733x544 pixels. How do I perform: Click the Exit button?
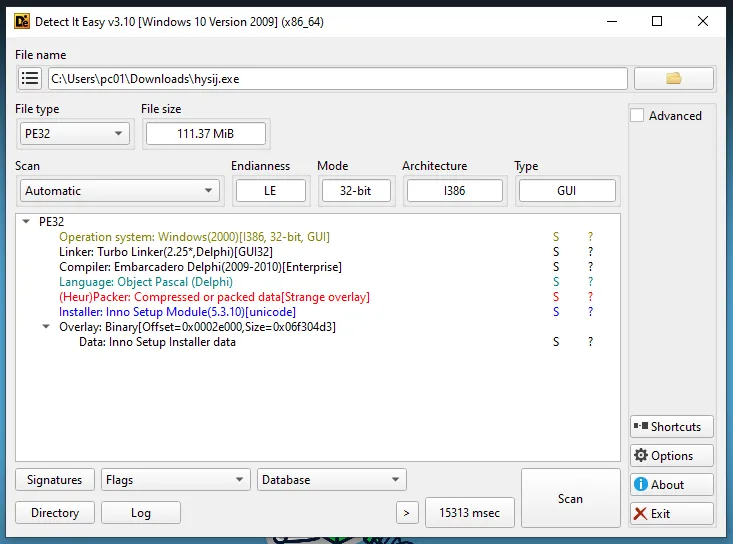(672, 513)
